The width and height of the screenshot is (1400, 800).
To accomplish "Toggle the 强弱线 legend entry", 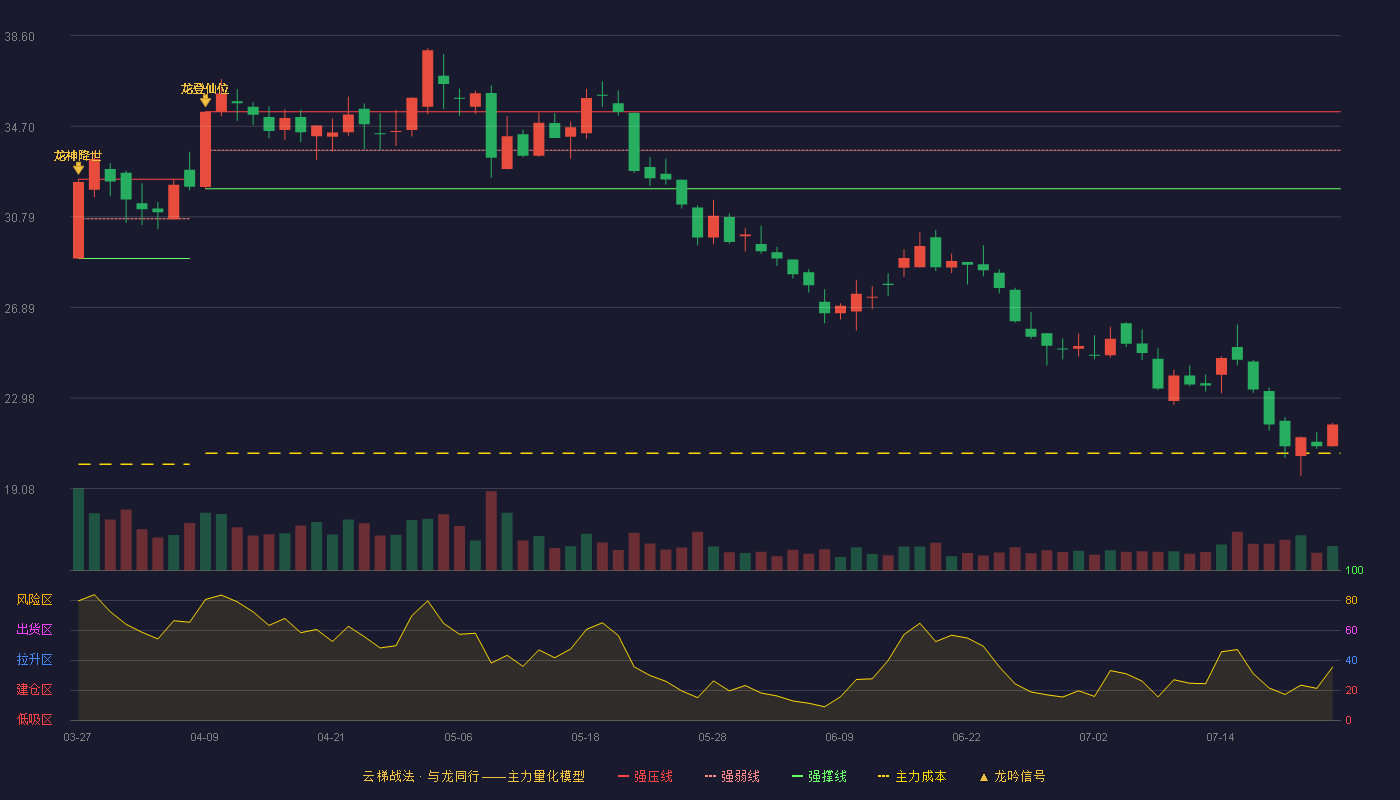I will (732, 776).
